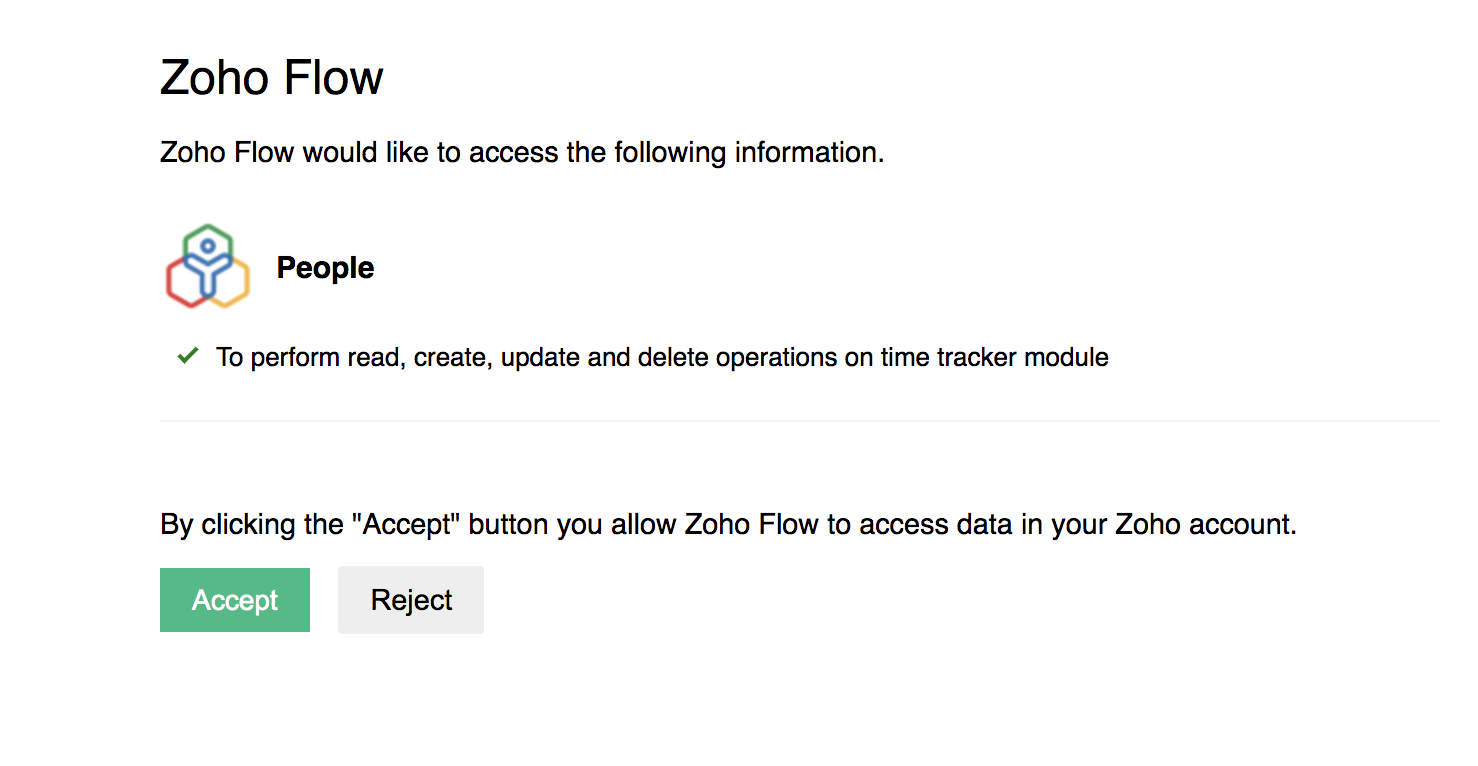The image size is (1478, 766).
Task: Click the words "time tracker module"
Action: [994, 357]
